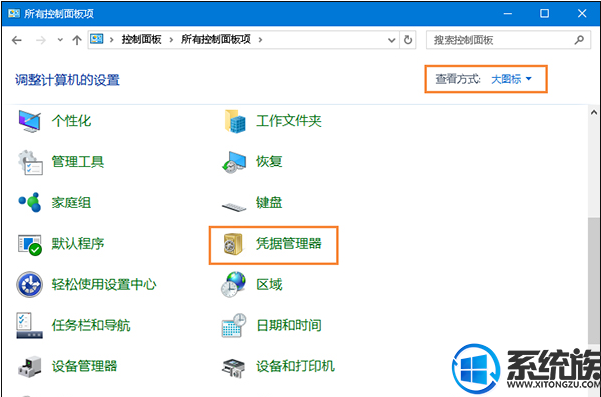
Task: Open the 设备管理器 link
Action: tap(84, 366)
